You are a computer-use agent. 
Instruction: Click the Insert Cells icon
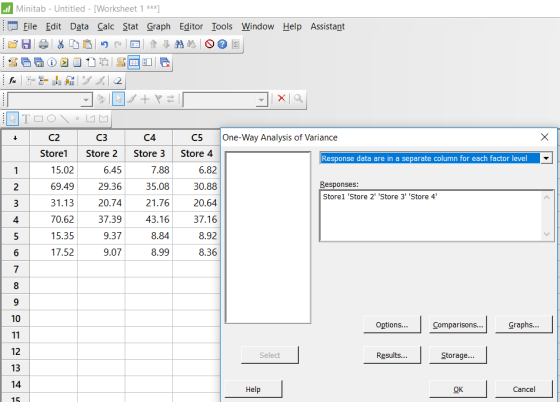(x=30, y=81)
